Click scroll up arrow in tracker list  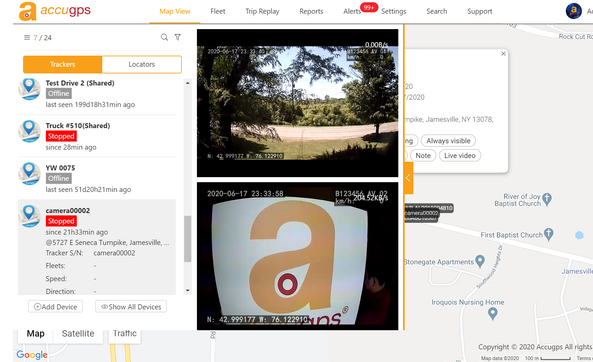point(188,83)
